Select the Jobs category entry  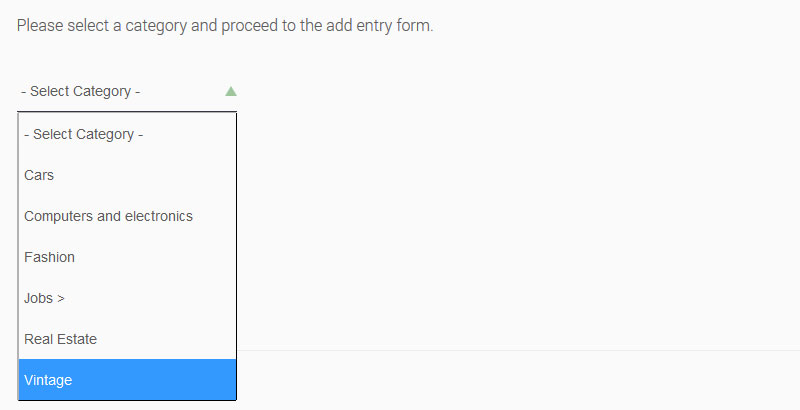pyautogui.click(x=127, y=298)
